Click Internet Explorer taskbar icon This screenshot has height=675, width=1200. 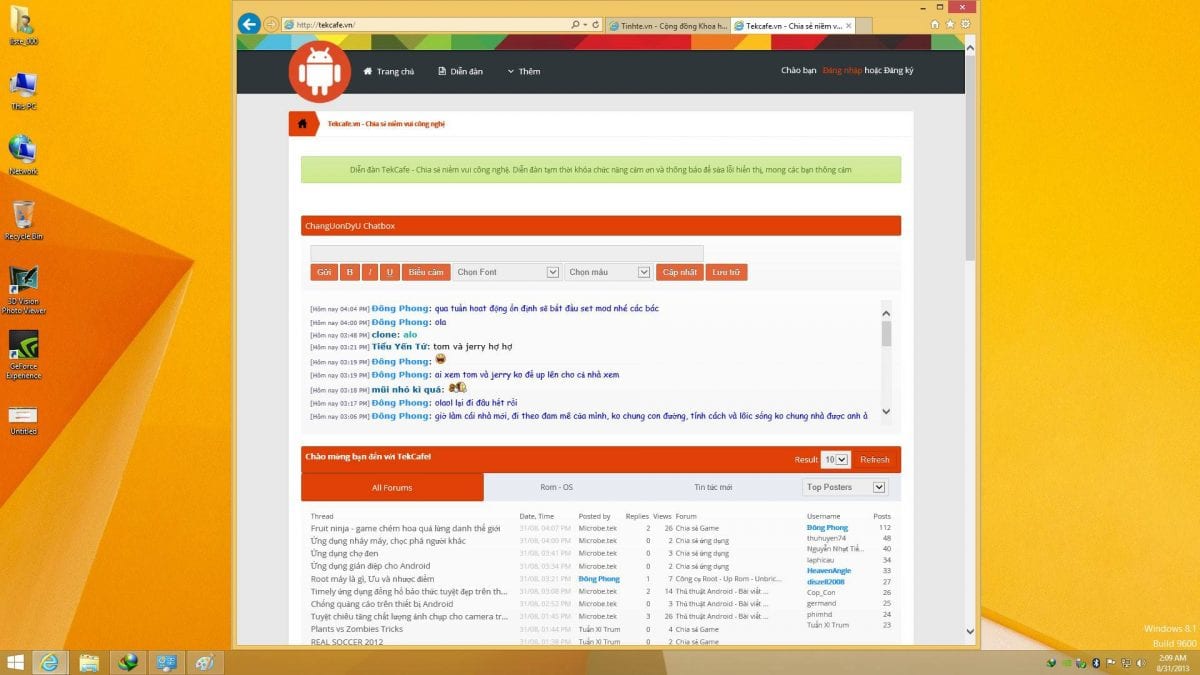49,662
